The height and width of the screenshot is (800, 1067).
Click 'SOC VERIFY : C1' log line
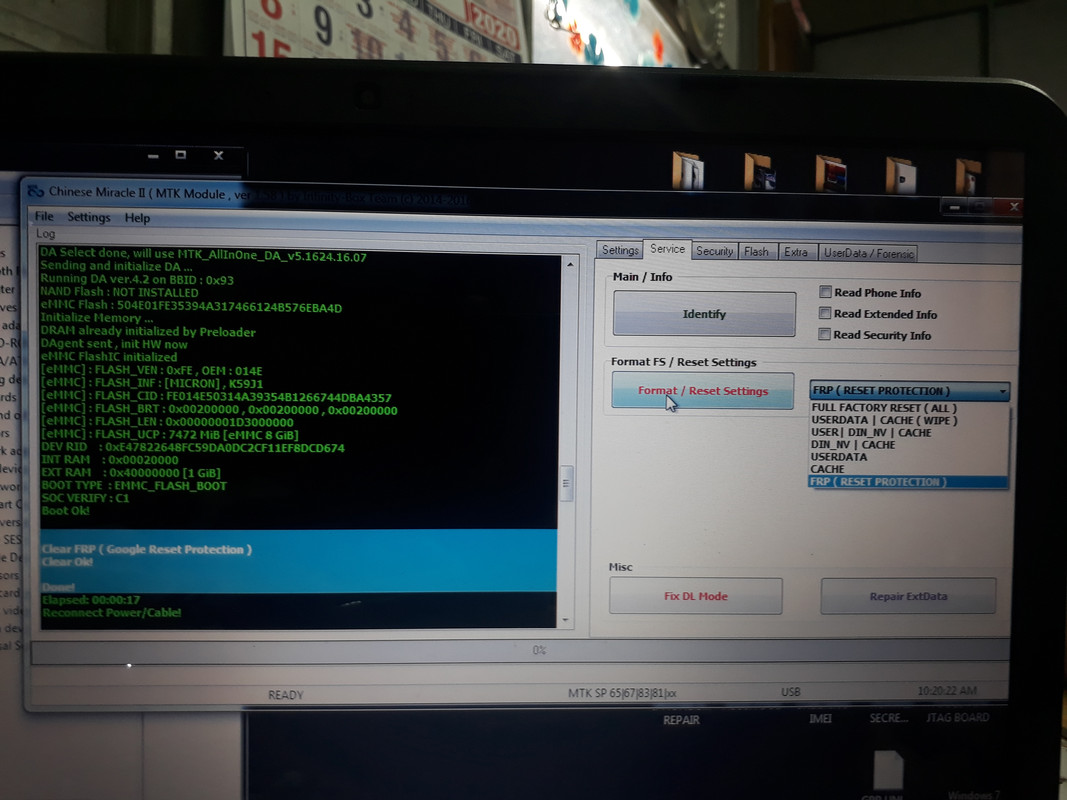tap(84, 498)
